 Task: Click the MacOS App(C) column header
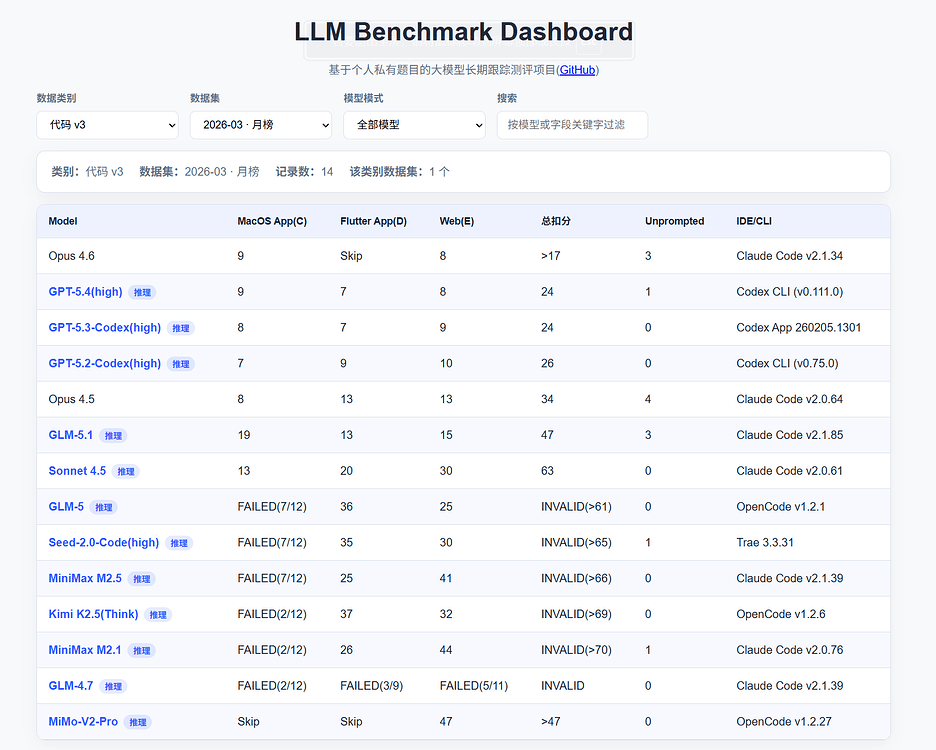(272, 221)
